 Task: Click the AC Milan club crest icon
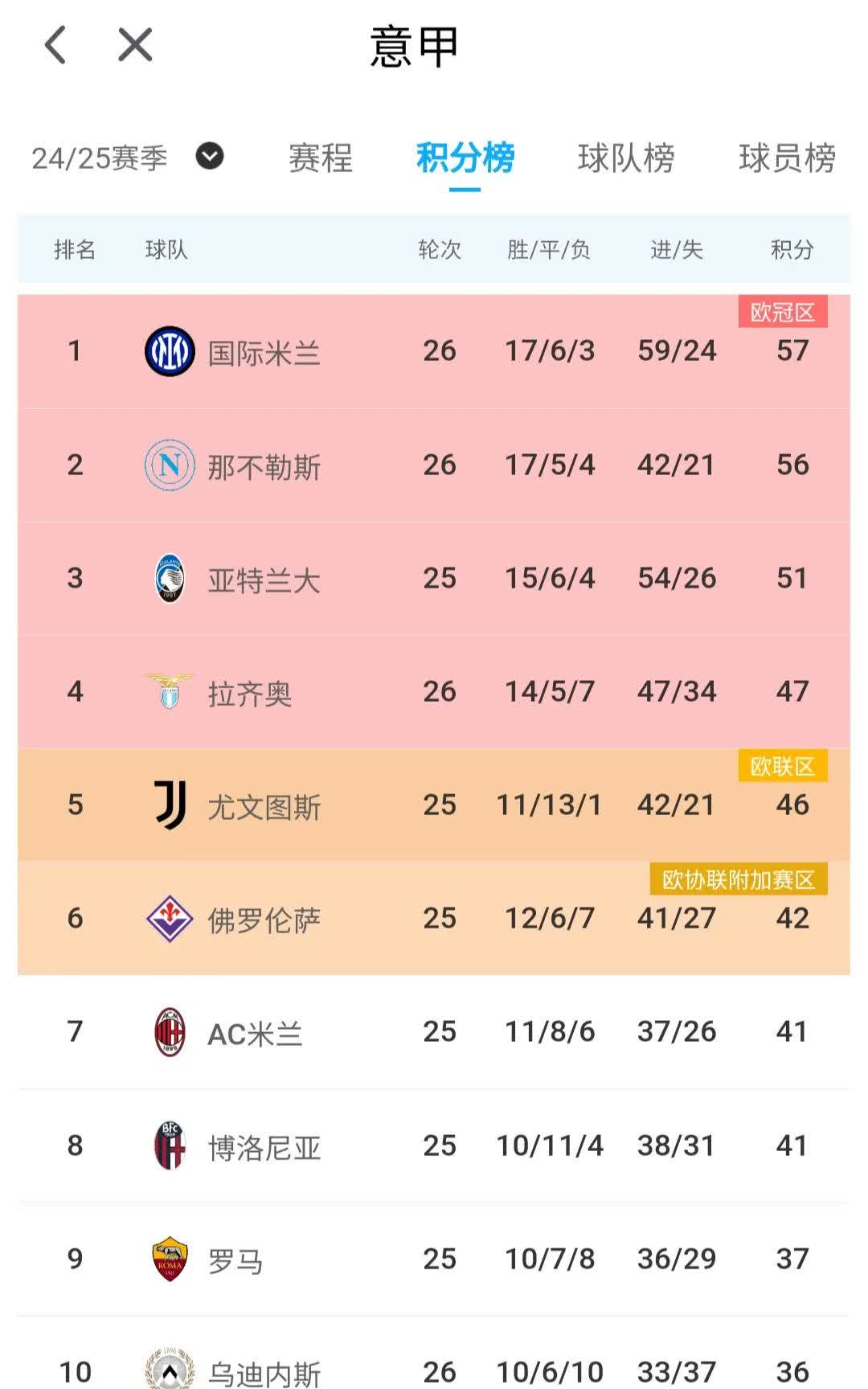pyautogui.click(x=169, y=1032)
